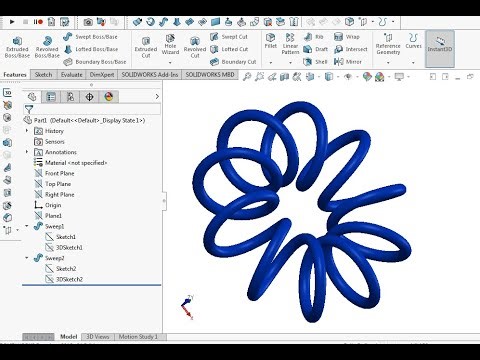Open the DisplayManager tab

[109, 97]
